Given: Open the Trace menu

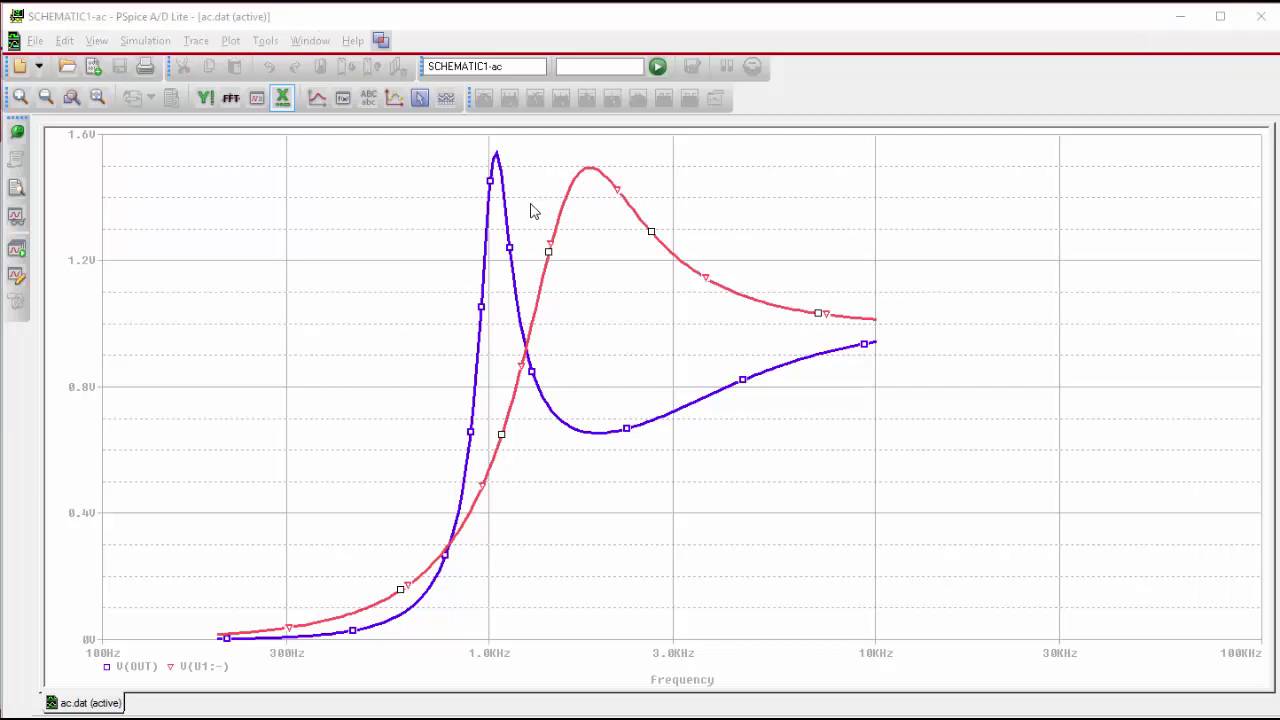Looking at the screenshot, I should coord(196,41).
